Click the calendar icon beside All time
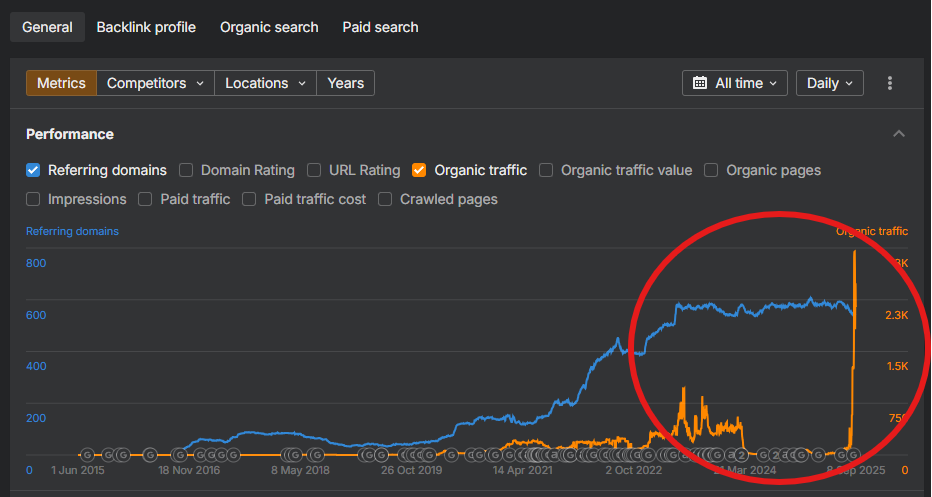Viewport: 932px width, 497px height. pos(700,83)
